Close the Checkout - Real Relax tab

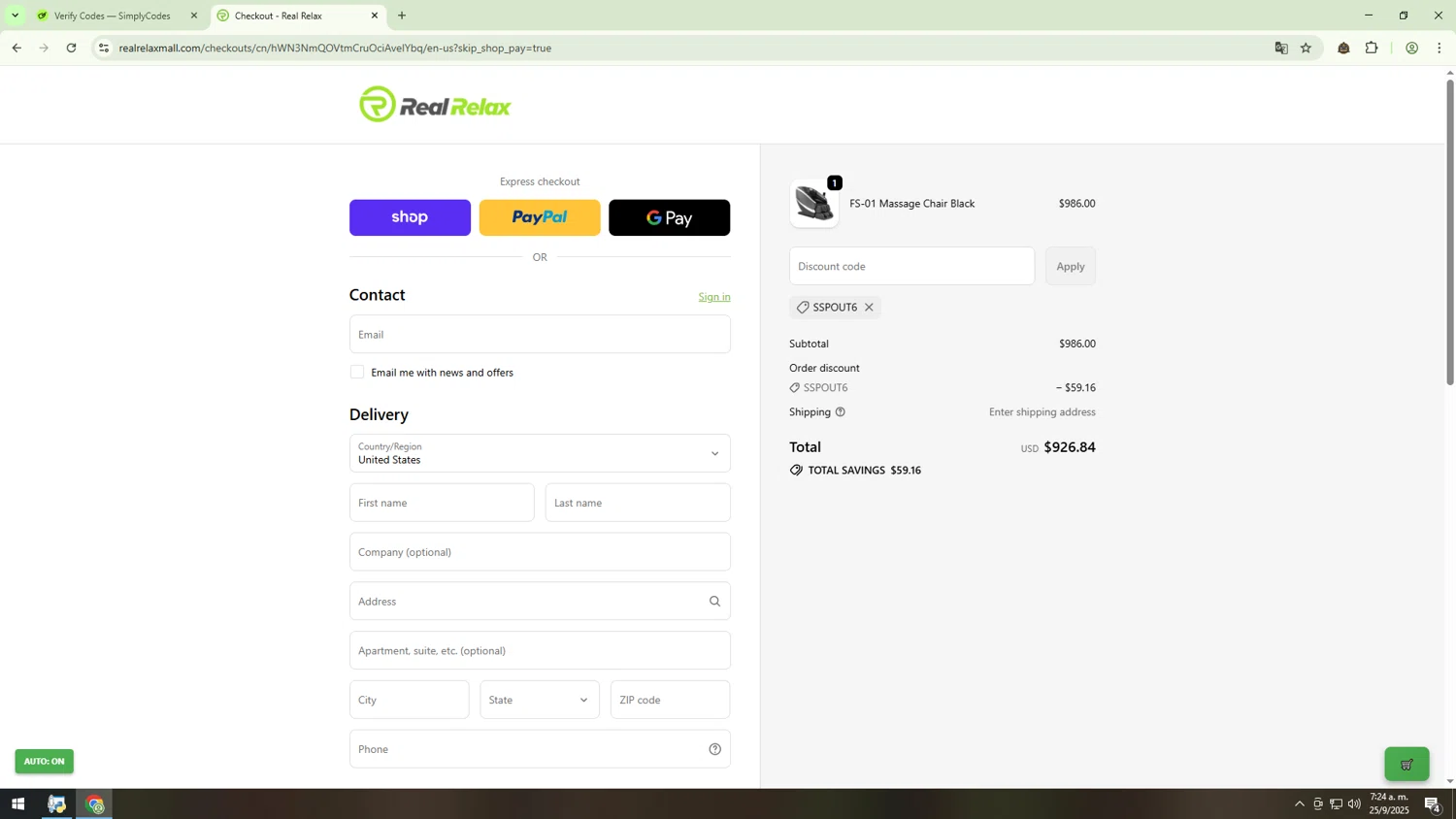pyautogui.click(x=375, y=16)
